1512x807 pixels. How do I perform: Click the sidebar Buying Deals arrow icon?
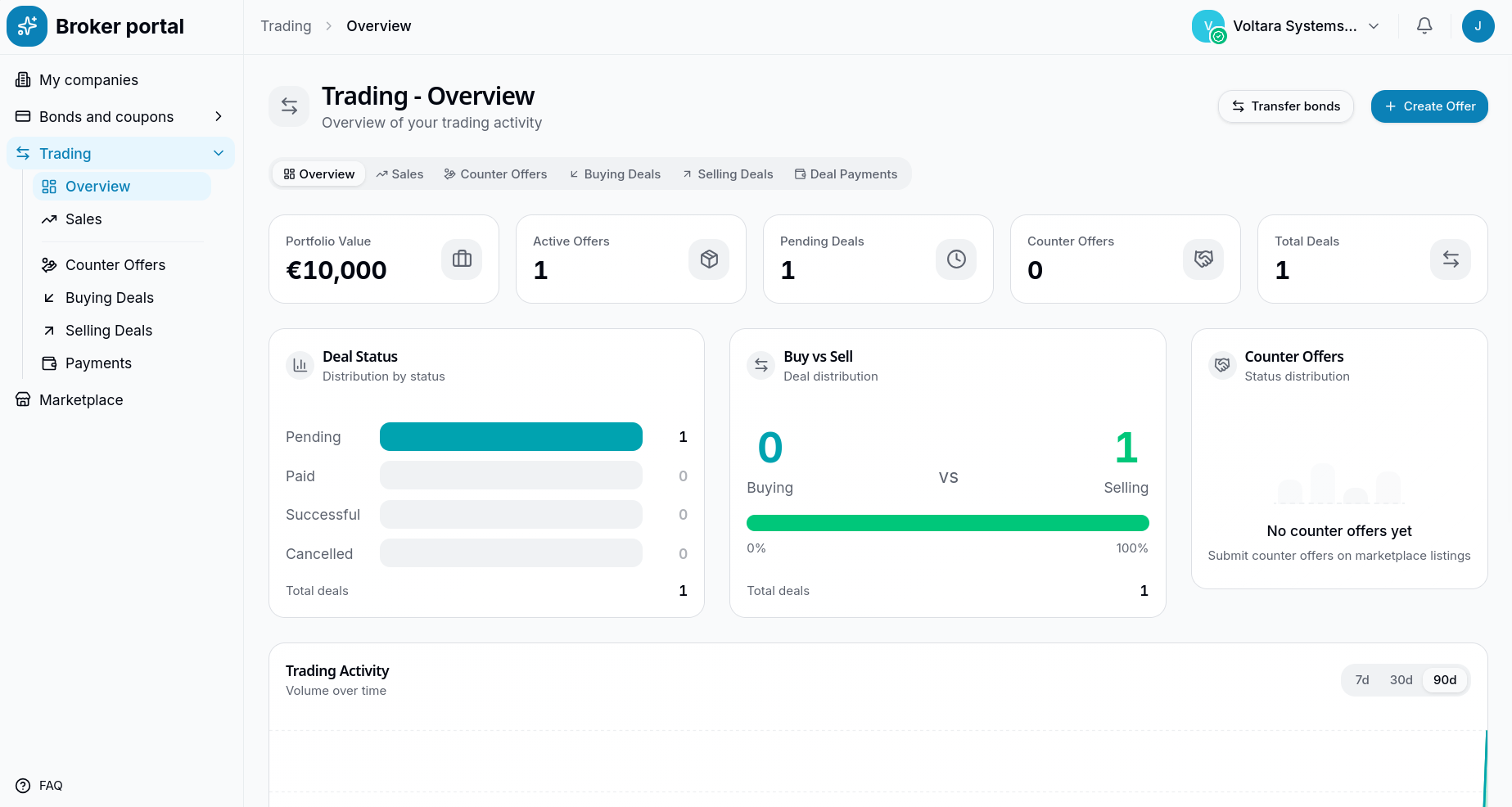tap(49, 297)
